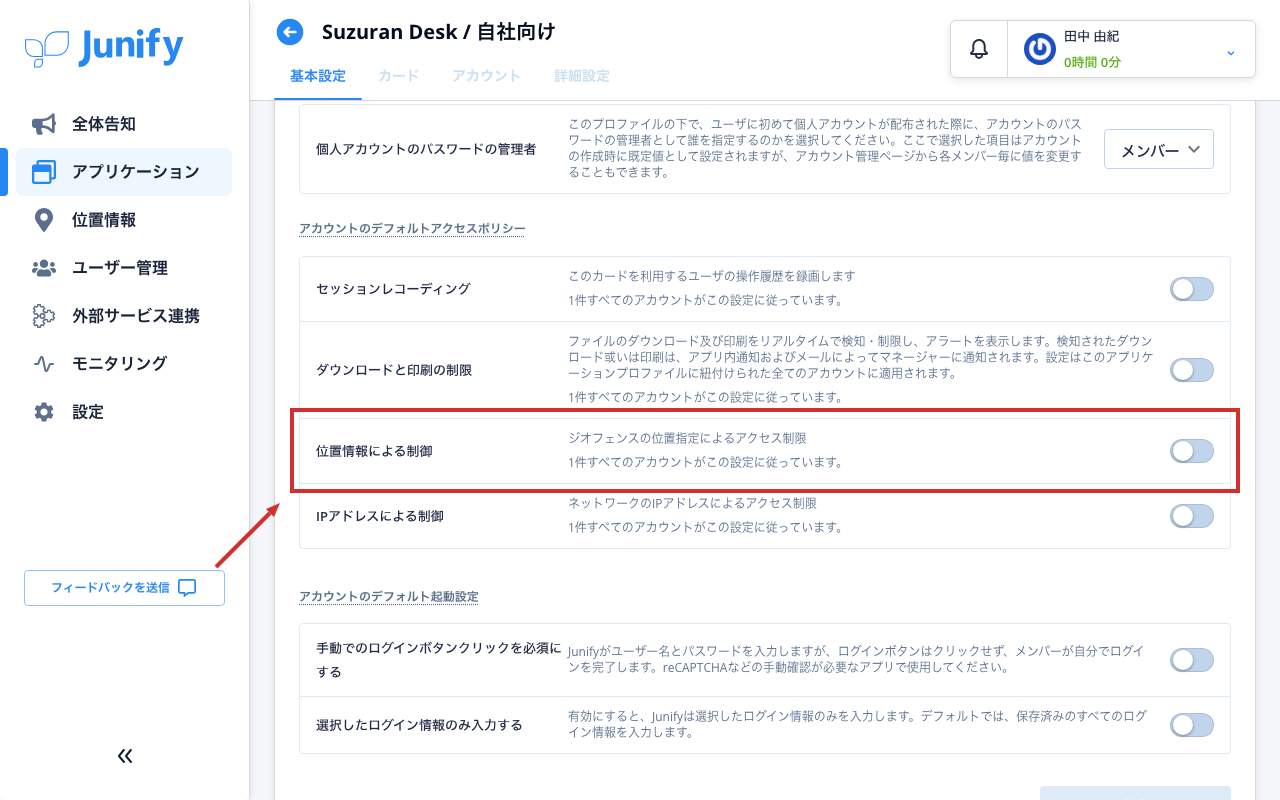Select 位置情報 sidebar label
Screen dimensions: 1280x800
pos(104,220)
